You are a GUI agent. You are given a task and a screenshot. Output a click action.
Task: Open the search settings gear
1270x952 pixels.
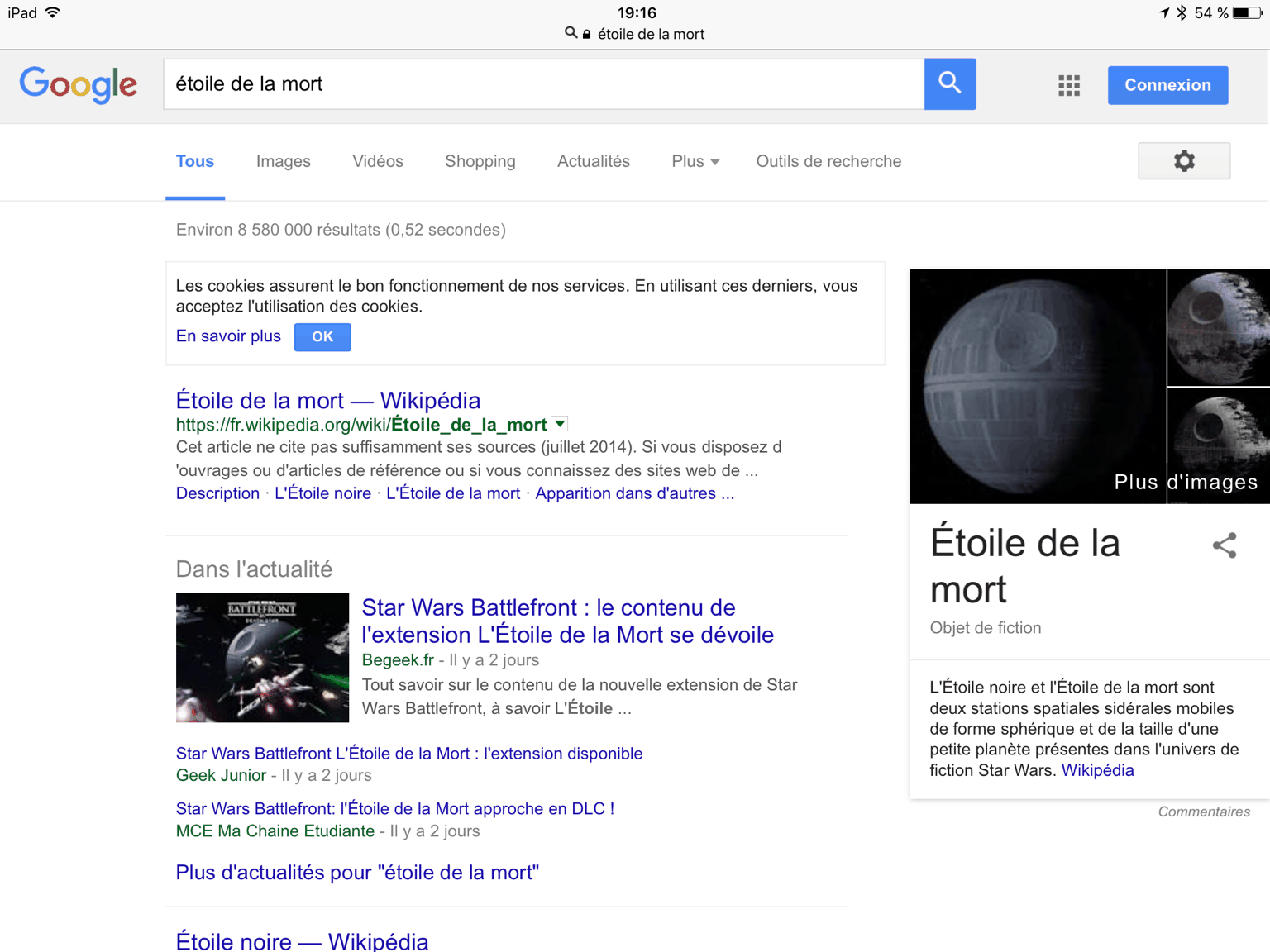[x=1183, y=161]
